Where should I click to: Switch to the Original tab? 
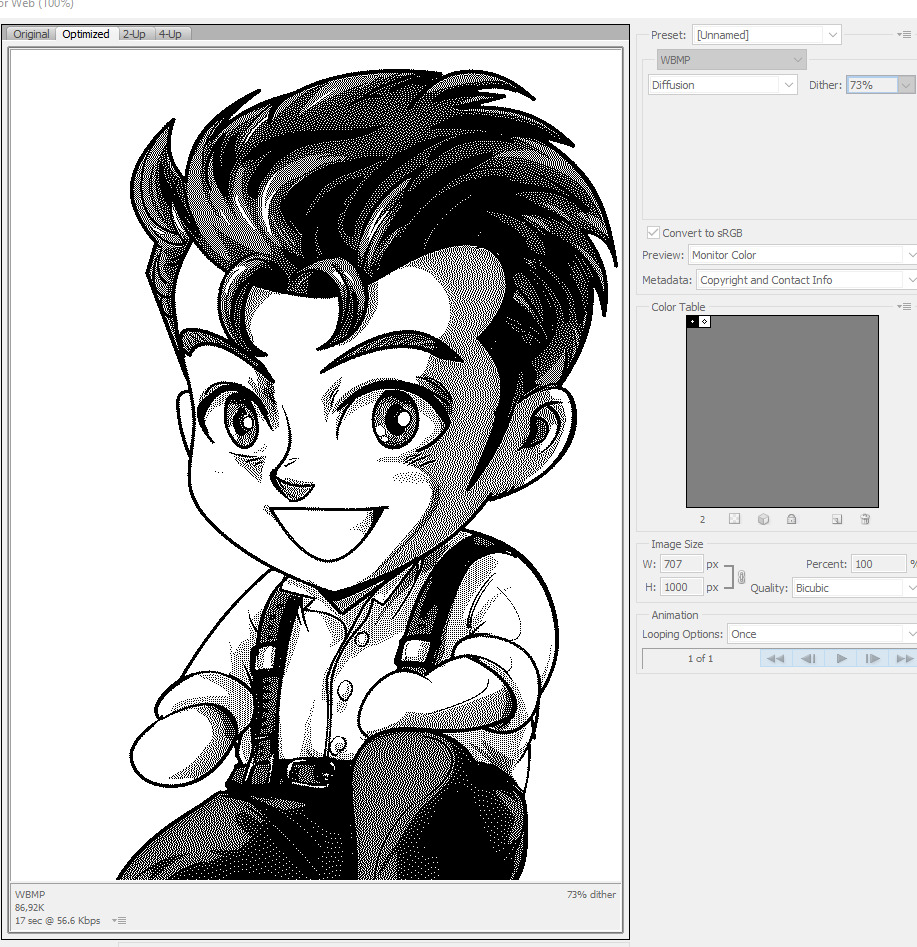tap(31, 34)
